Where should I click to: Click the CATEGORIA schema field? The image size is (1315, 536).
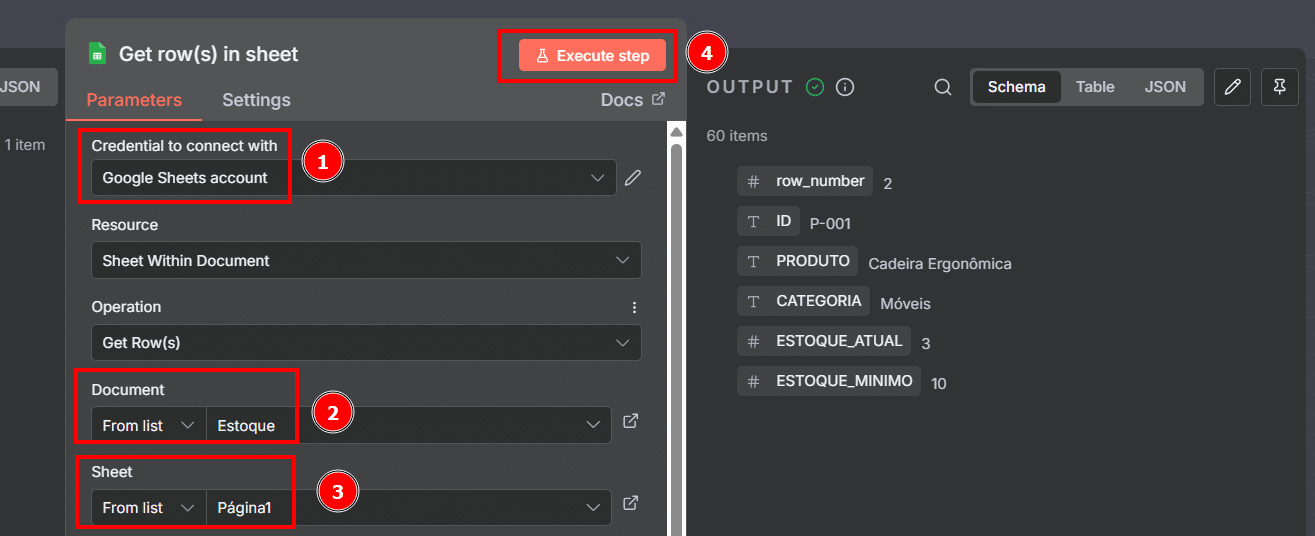coord(803,301)
